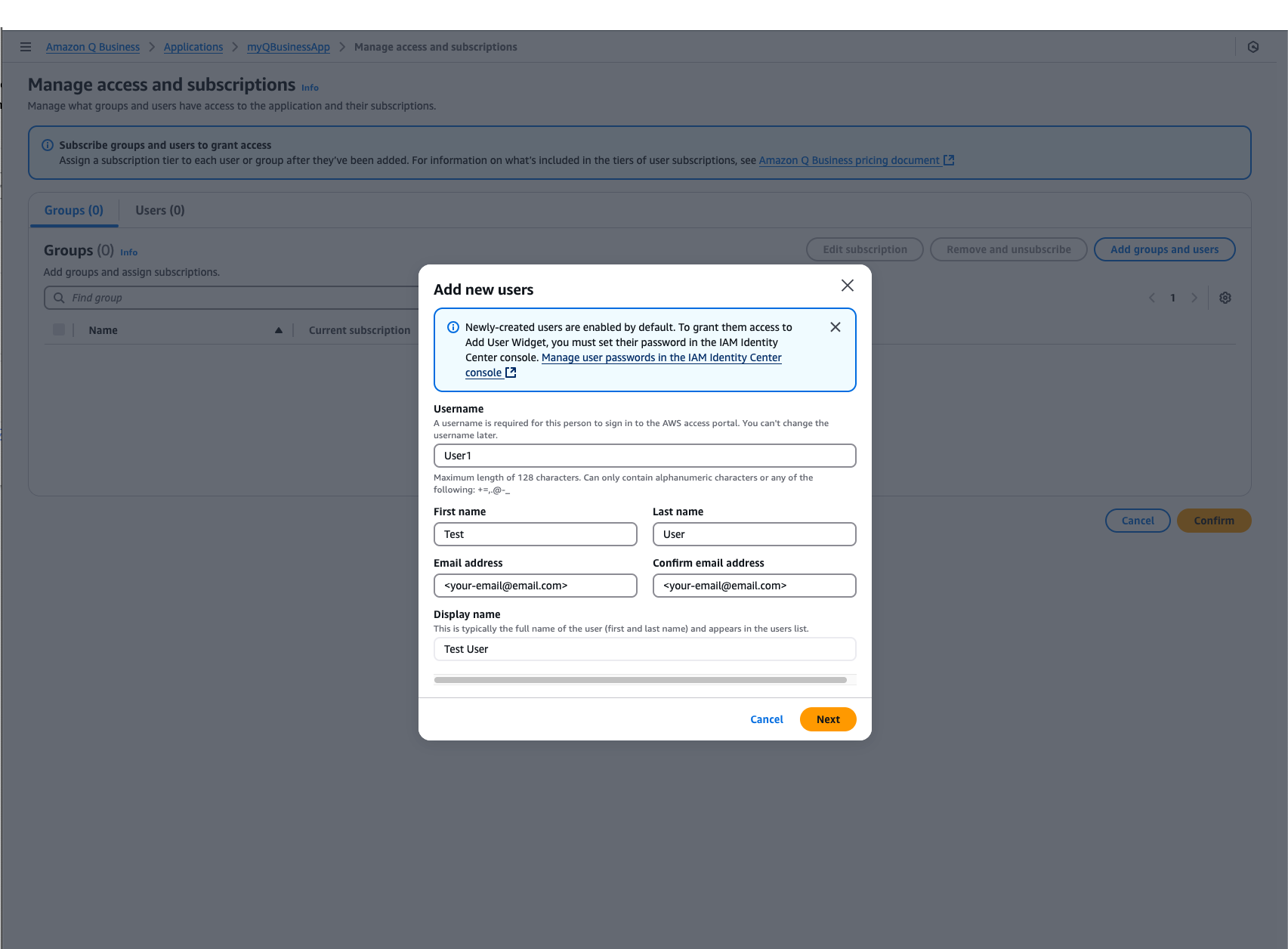Screen dimensions: 1288x949
Task: Click the top-right console settings icon
Action: (1252, 47)
